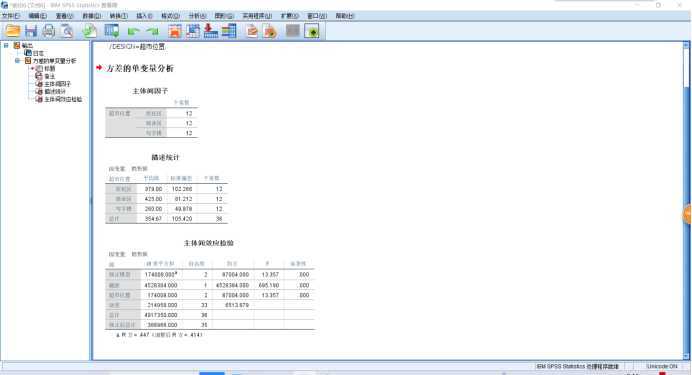Open the 帮助(H) menu

click(x=345, y=16)
